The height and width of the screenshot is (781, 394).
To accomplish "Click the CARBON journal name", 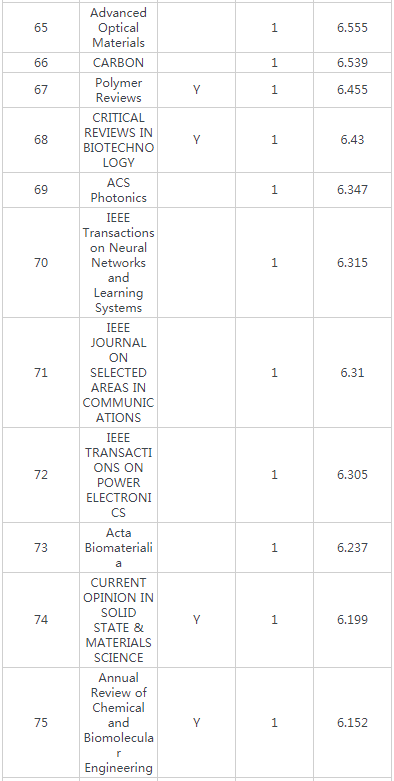I will [x=119, y=63].
